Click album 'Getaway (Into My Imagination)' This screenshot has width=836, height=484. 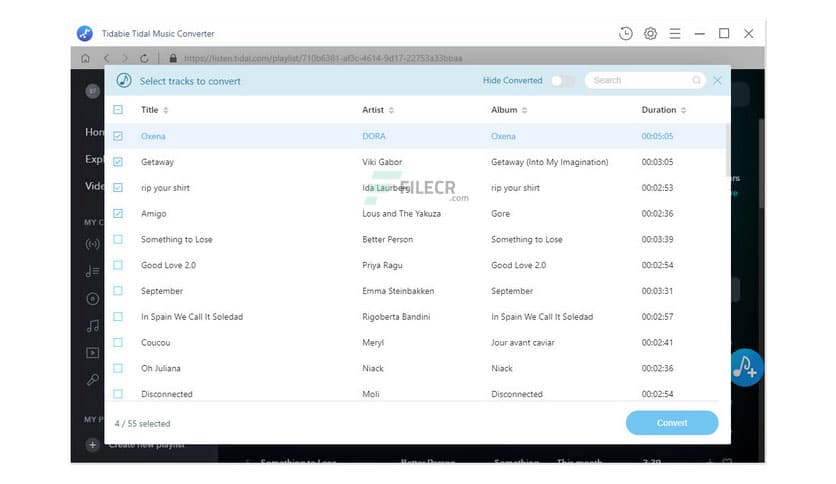pos(549,162)
